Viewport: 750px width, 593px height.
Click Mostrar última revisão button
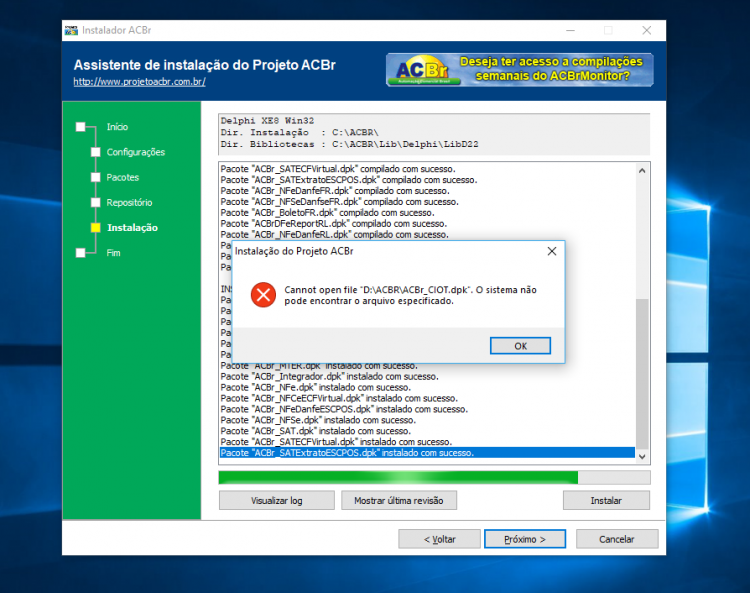click(398, 500)
